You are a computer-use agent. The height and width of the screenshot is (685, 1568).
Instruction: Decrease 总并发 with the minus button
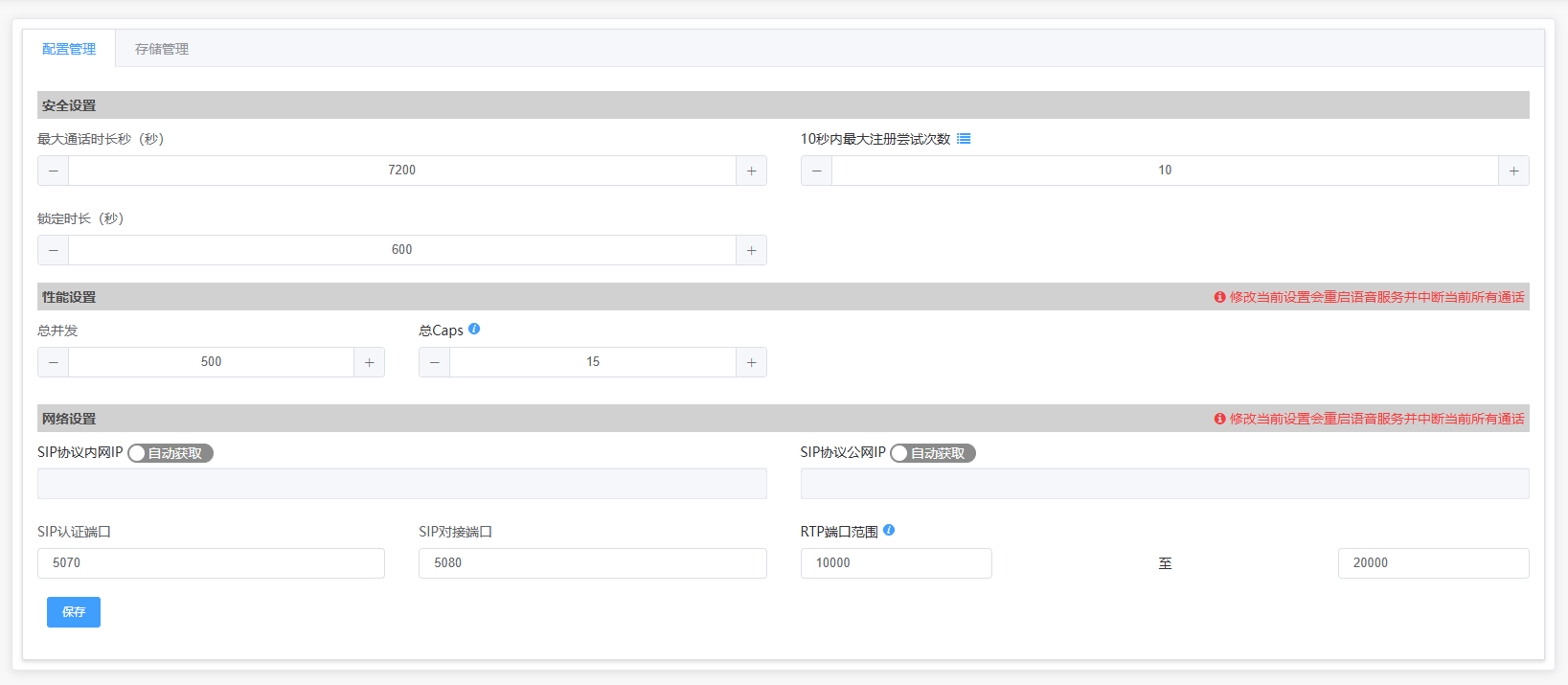[54, 362]
